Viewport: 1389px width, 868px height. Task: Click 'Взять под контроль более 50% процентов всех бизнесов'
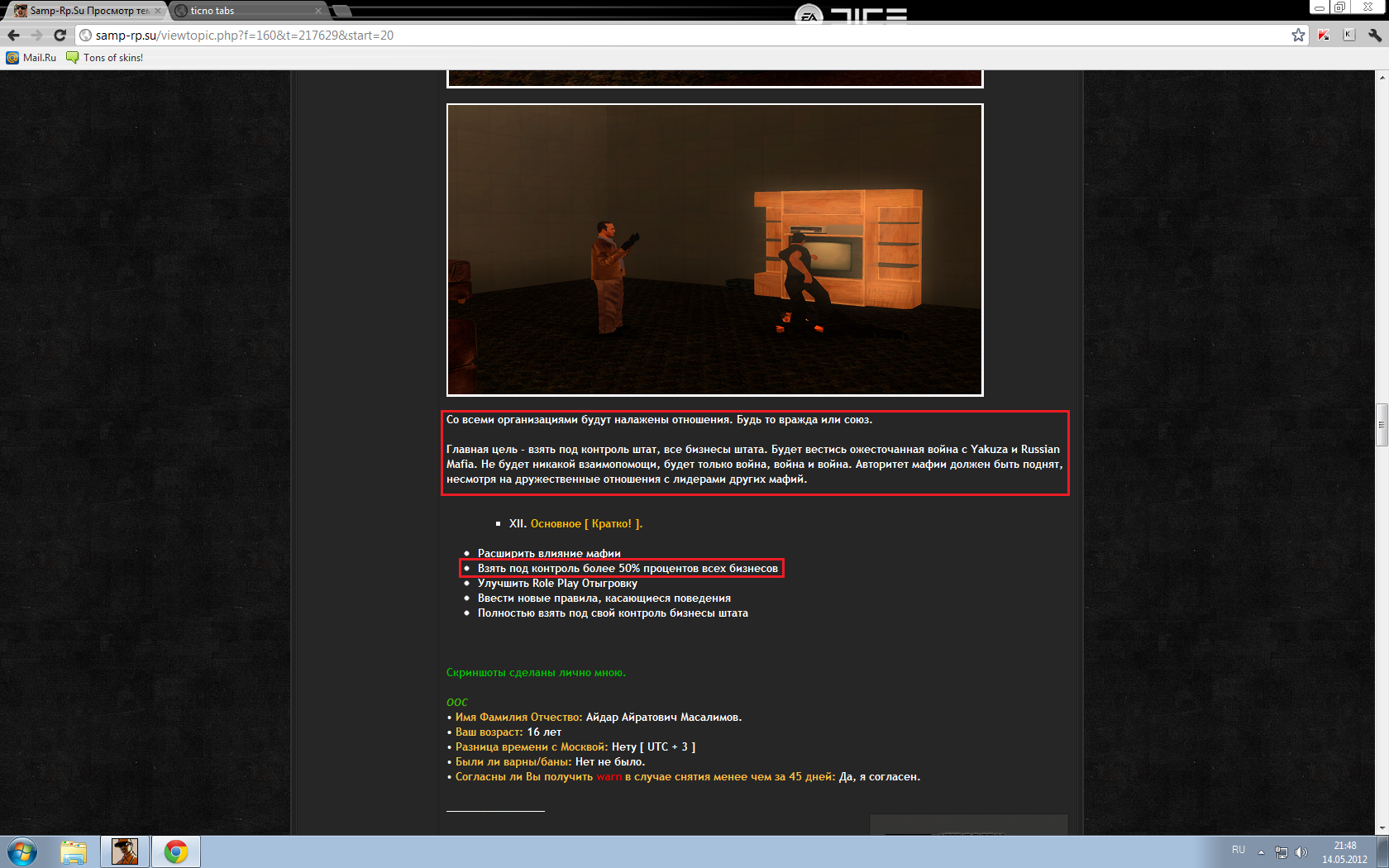coord(628,568)
